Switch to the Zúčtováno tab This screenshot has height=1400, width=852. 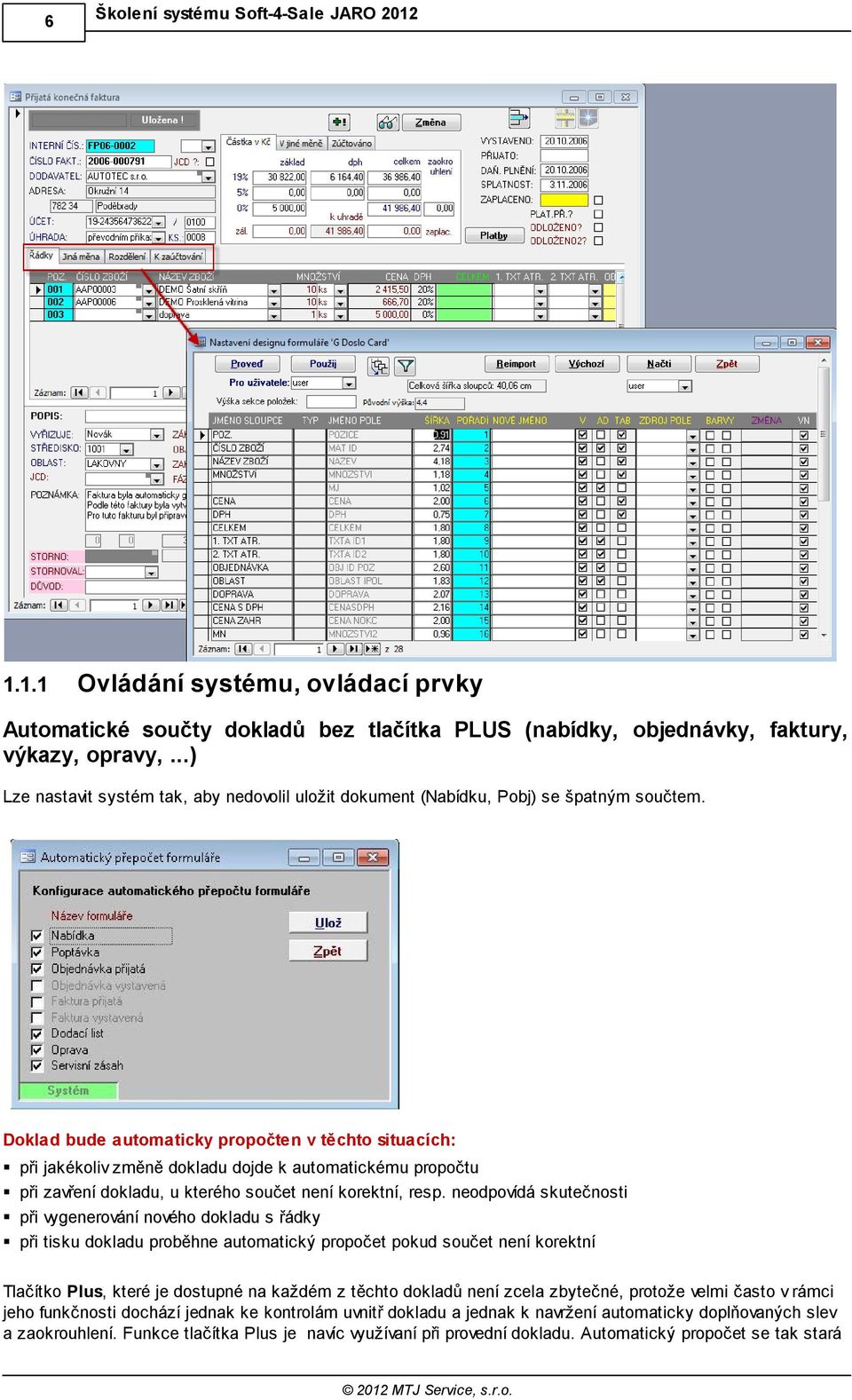(351, 143)
